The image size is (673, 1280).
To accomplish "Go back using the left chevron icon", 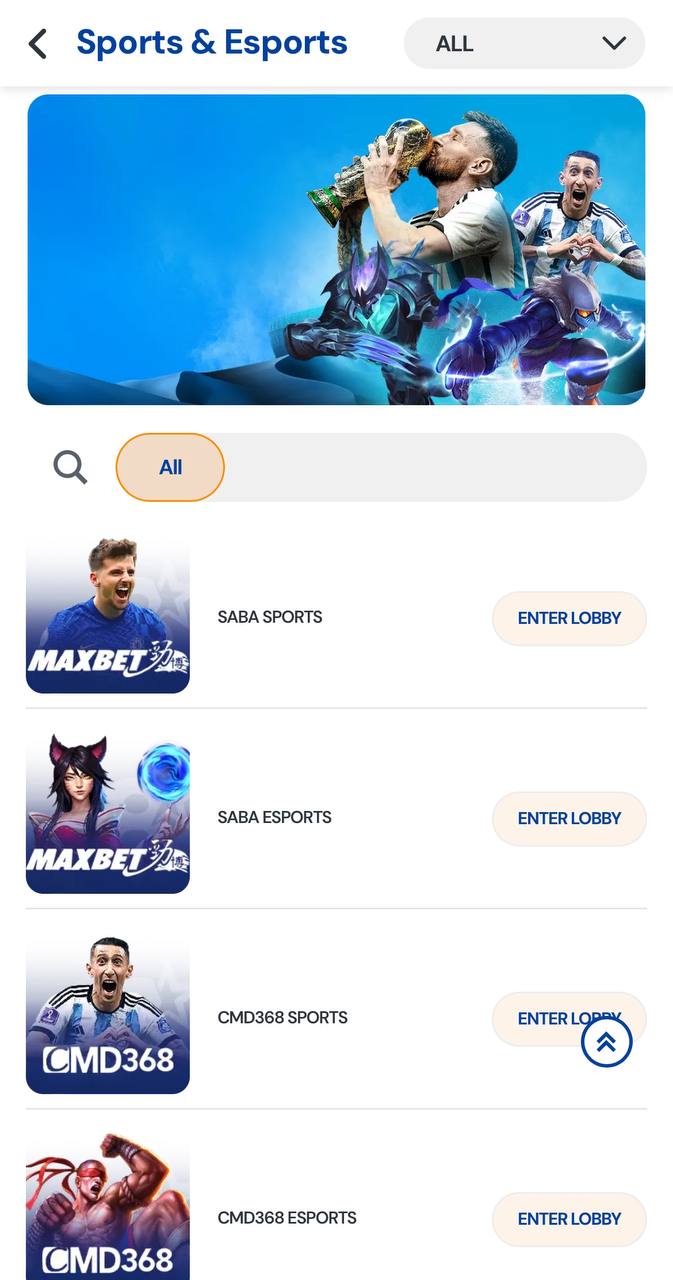I will point(38,44).
